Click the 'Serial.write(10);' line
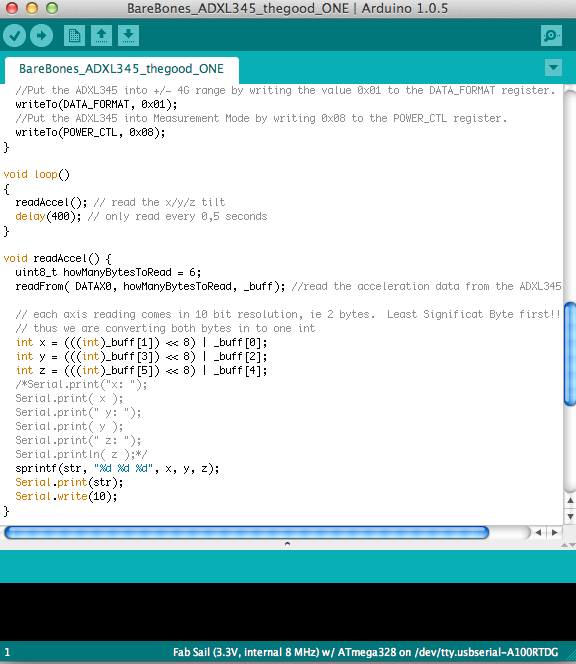Screen dimensions: 576x664 pyautogui.click(x=66, y=496)
